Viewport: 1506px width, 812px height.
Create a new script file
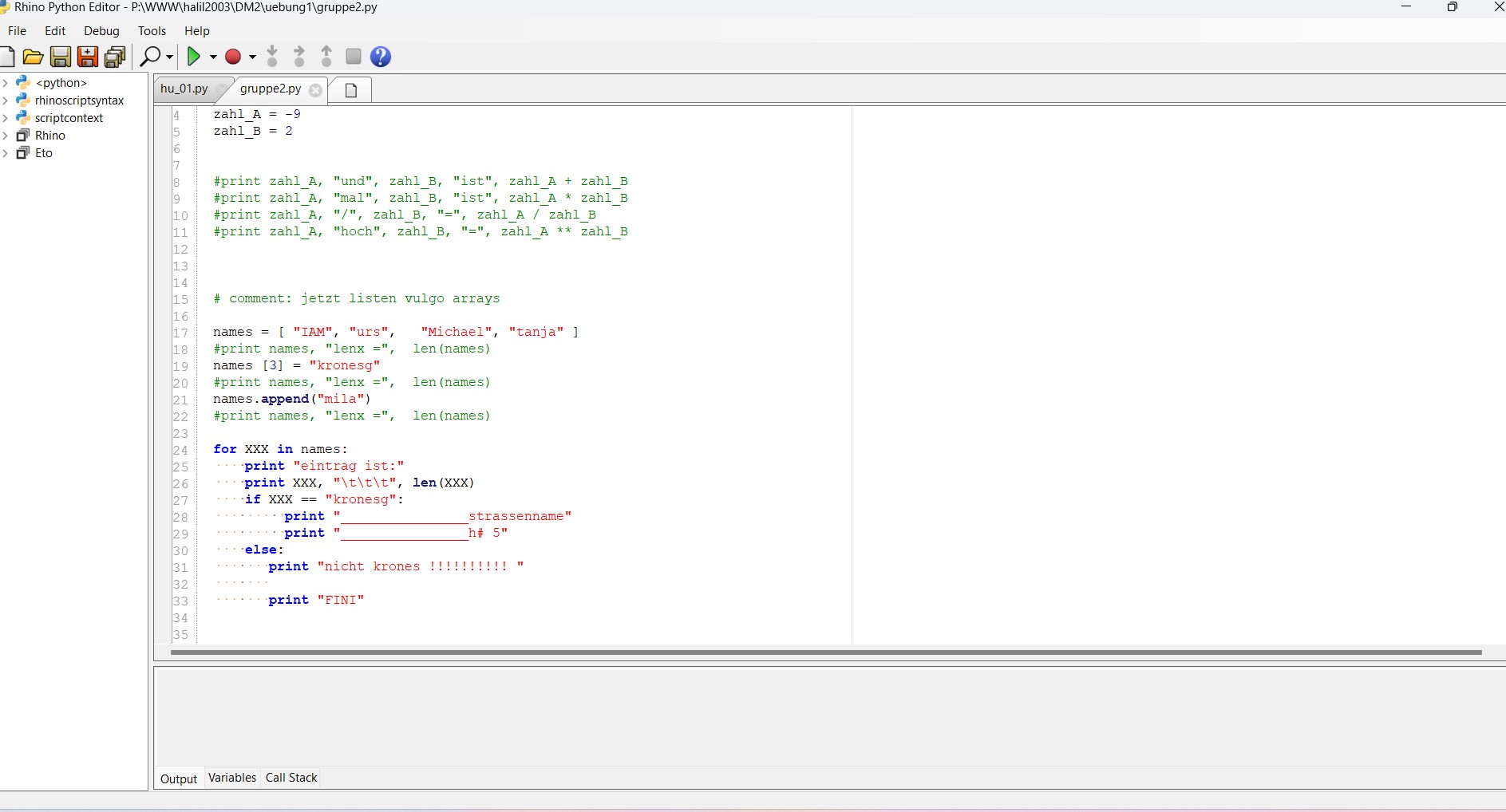tap(9, 56)
